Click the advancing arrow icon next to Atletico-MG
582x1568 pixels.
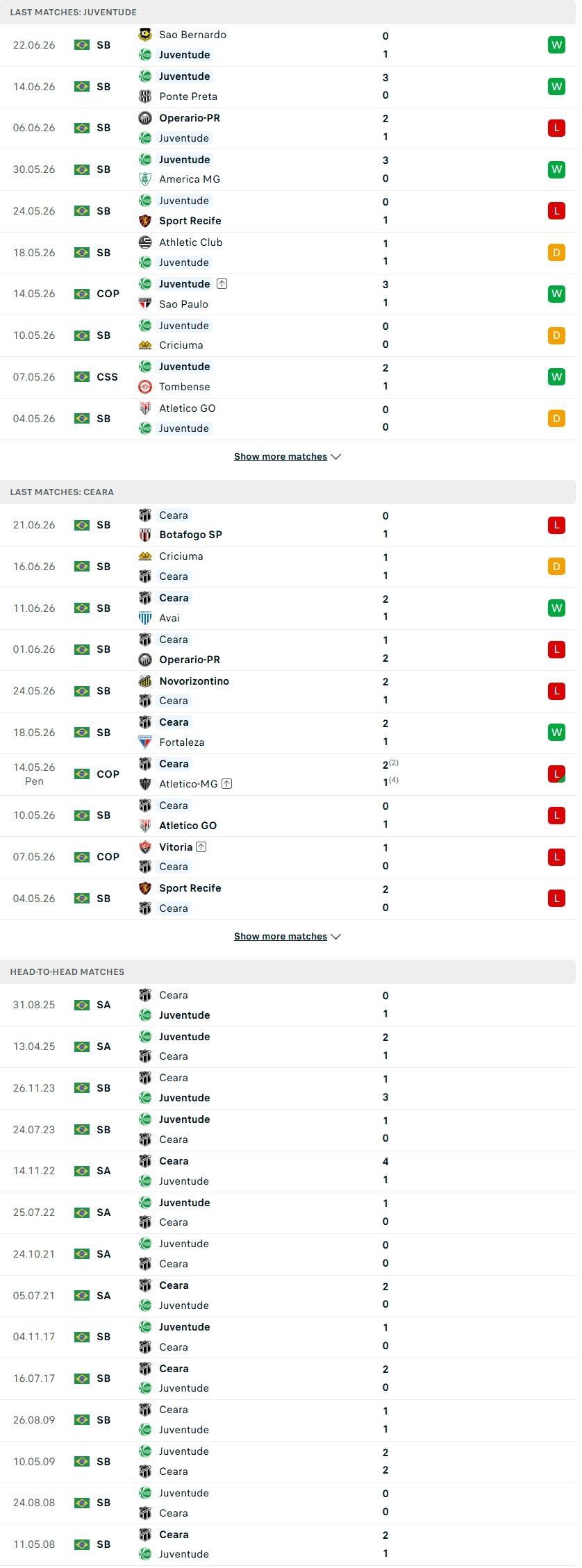pos(227,784)
